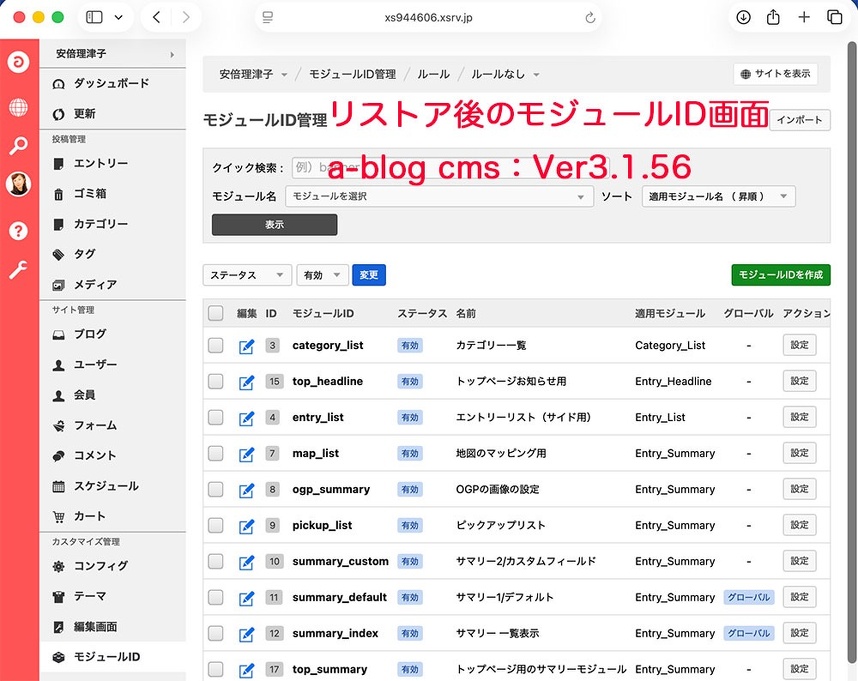Click edit icon for summary_default row
Image resolution: width=858 pixels, height=681 pixels.
click(x=247, y=598)
